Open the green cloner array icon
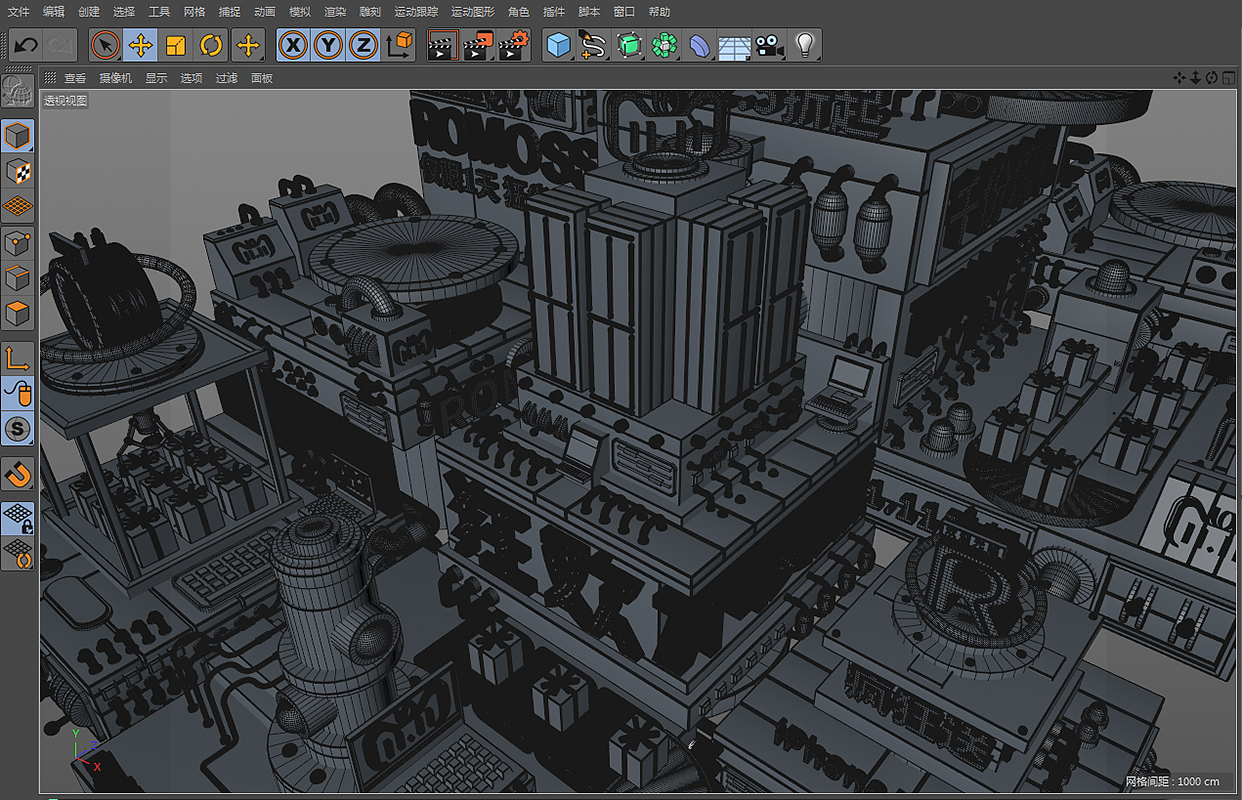Viewport: 1242px width, 800px height. coord(663,45)
